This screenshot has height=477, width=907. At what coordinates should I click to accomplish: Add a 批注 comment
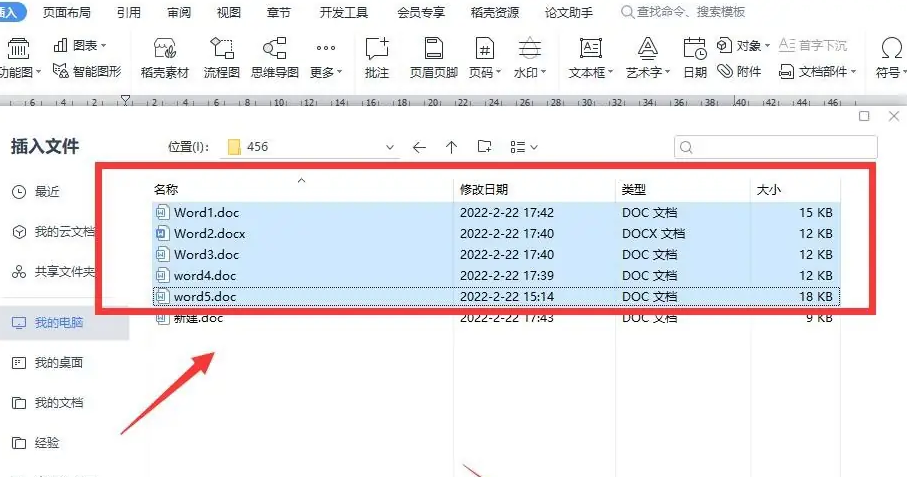[377, 58]
